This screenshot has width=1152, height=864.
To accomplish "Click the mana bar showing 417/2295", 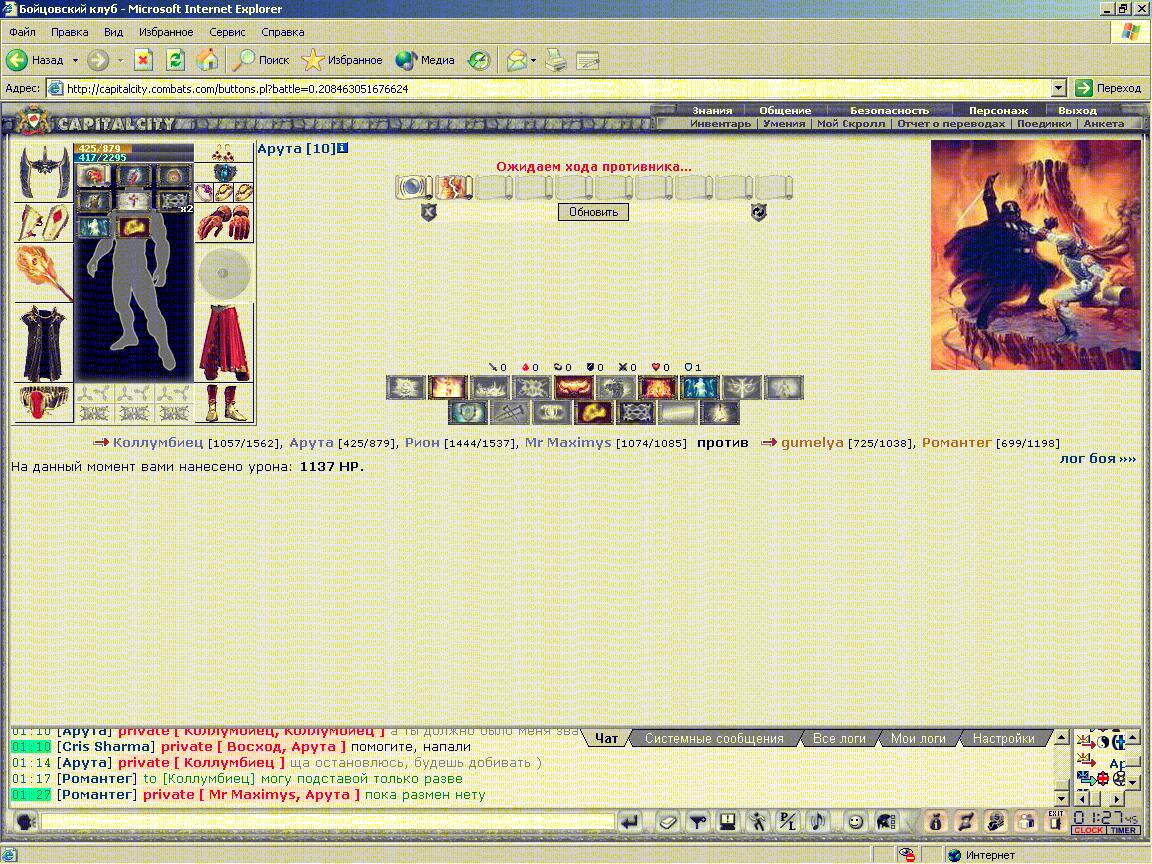I will [133, 157].
